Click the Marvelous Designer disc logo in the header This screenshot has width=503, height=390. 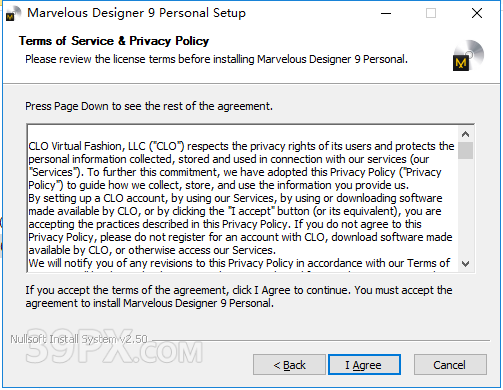point(468,55)
